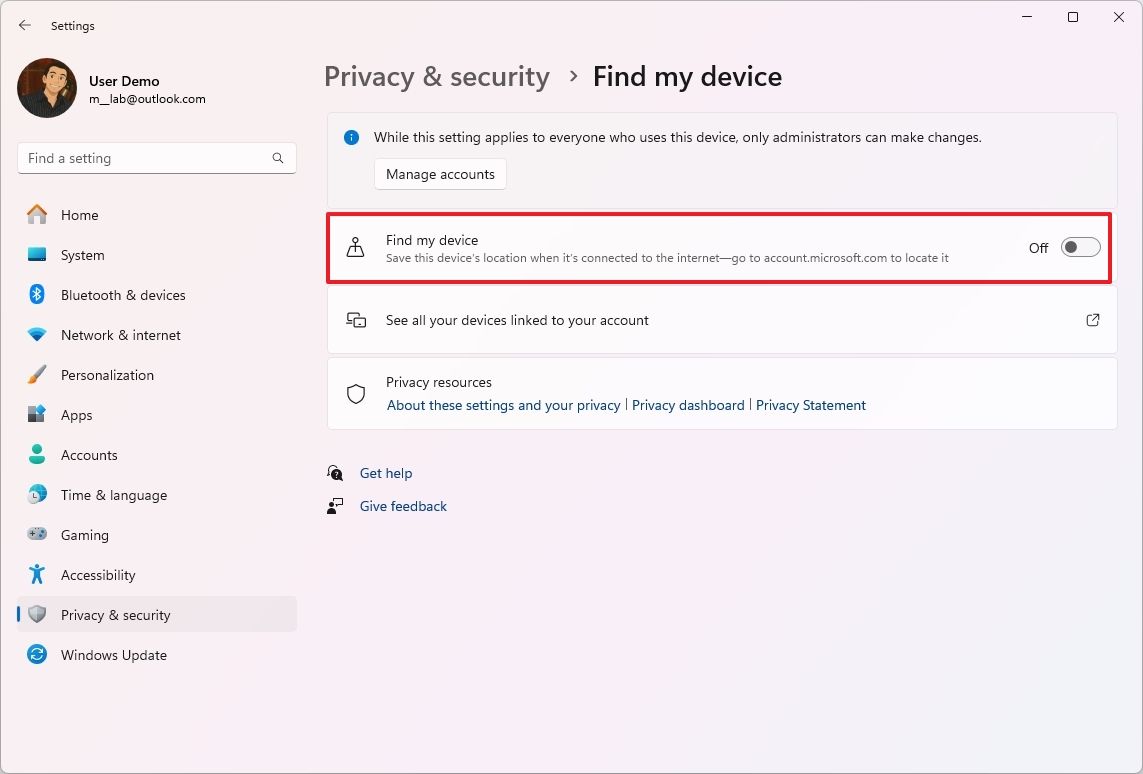This screenshot has width=1143, height=774.
Task: Open the external link icon for linked devices
Action: pyautogui.click(x=1093, y=320)
